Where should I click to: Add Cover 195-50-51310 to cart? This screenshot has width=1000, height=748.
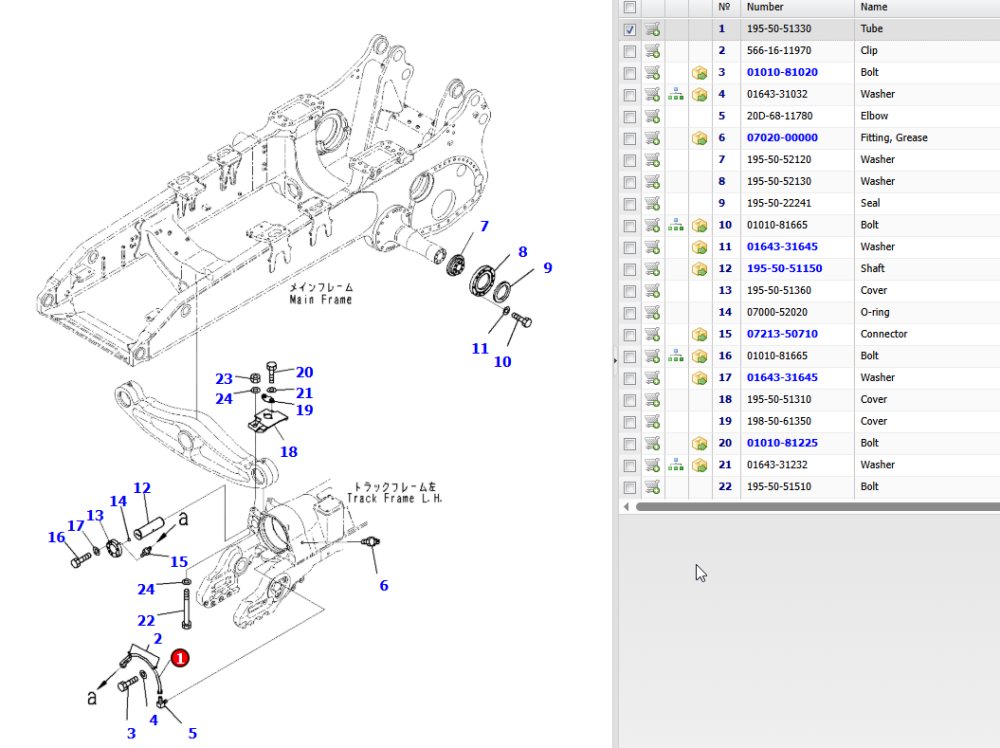[652, 400]
